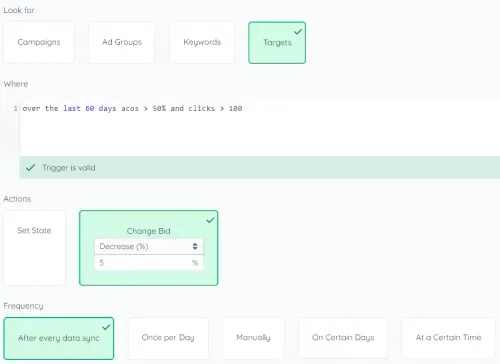The image size is (500, 364).
Task: Select the Campaigns option card
Action: (x=39, y=42)
